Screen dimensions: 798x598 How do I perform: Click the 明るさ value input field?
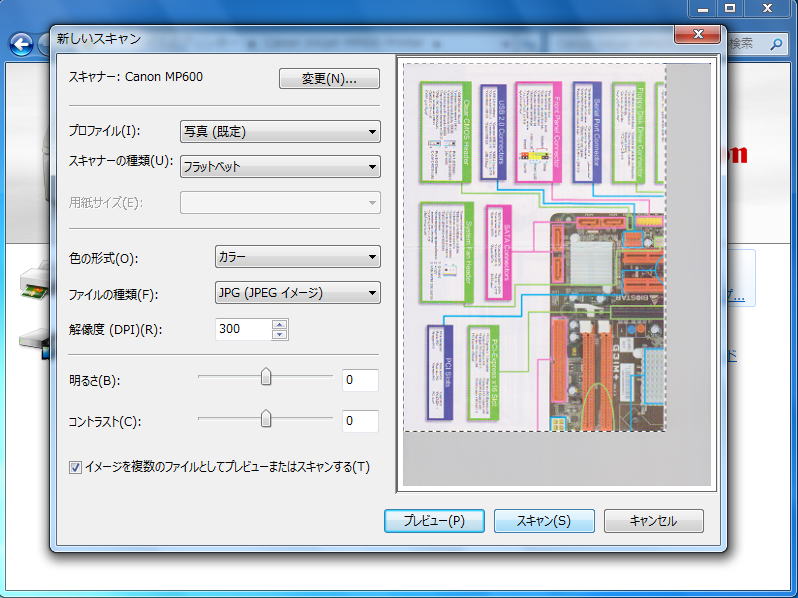pyautogui.click(x=360, y=380)
